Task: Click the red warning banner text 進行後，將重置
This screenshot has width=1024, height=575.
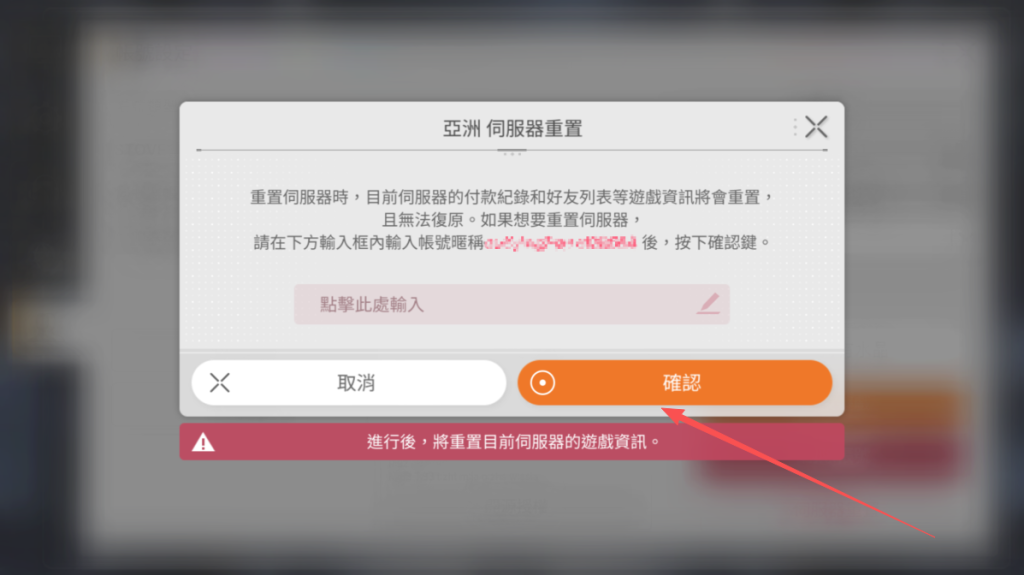Action: click(513, 442)
